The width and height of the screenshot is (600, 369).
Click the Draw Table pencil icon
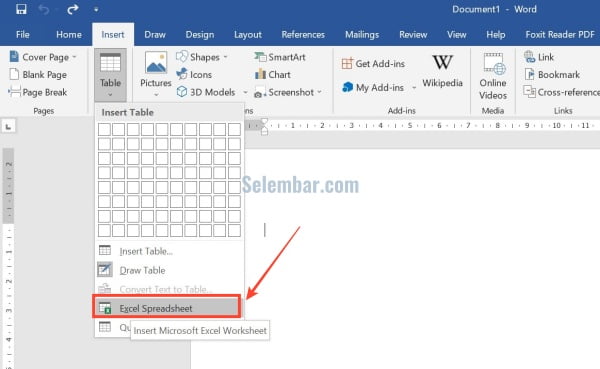tap(104, 269)
